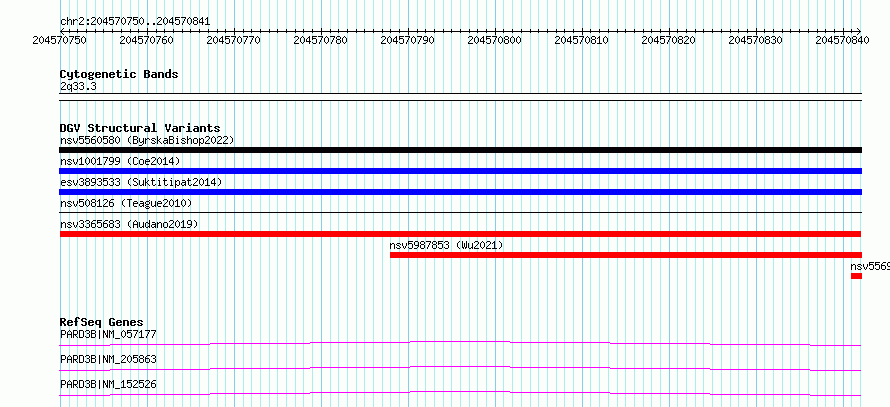Select the 2q33.3 band label

point(77,86)
